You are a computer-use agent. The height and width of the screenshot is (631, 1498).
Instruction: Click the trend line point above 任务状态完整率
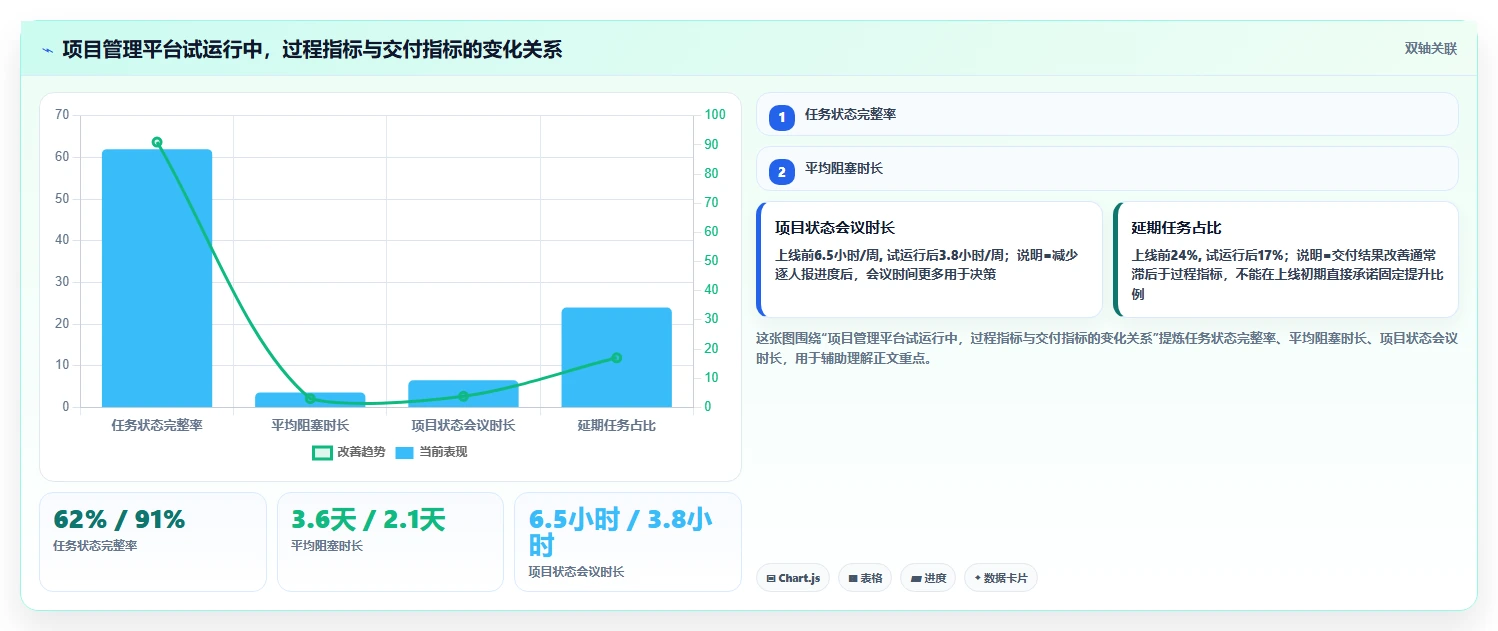(x=157, y=142)
